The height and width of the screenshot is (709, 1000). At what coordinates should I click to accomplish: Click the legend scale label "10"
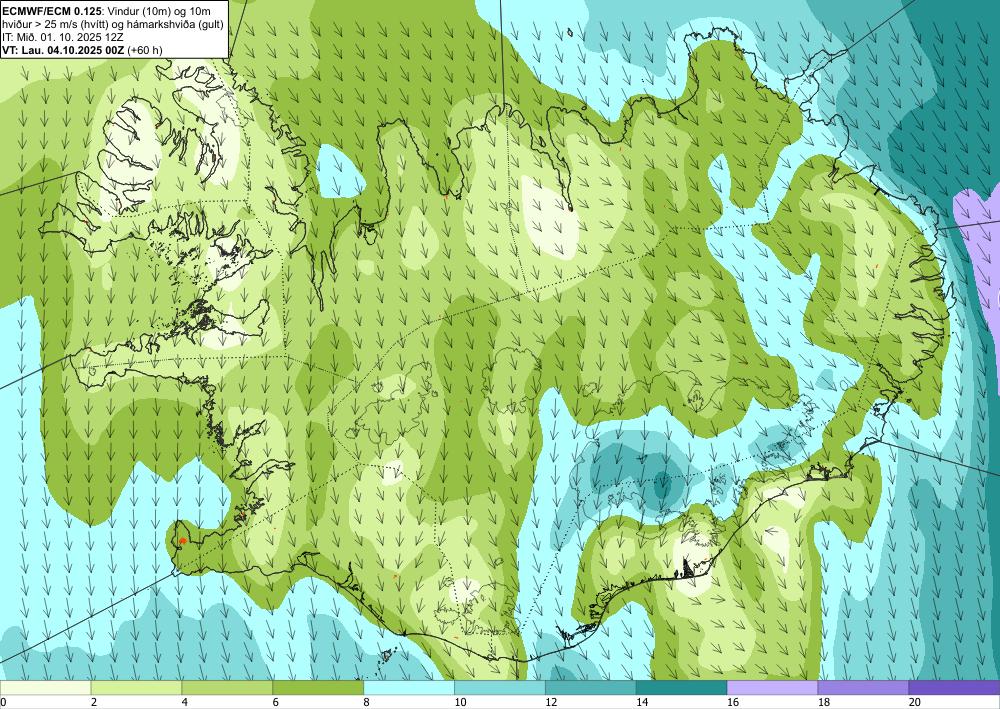pos(460,703)
